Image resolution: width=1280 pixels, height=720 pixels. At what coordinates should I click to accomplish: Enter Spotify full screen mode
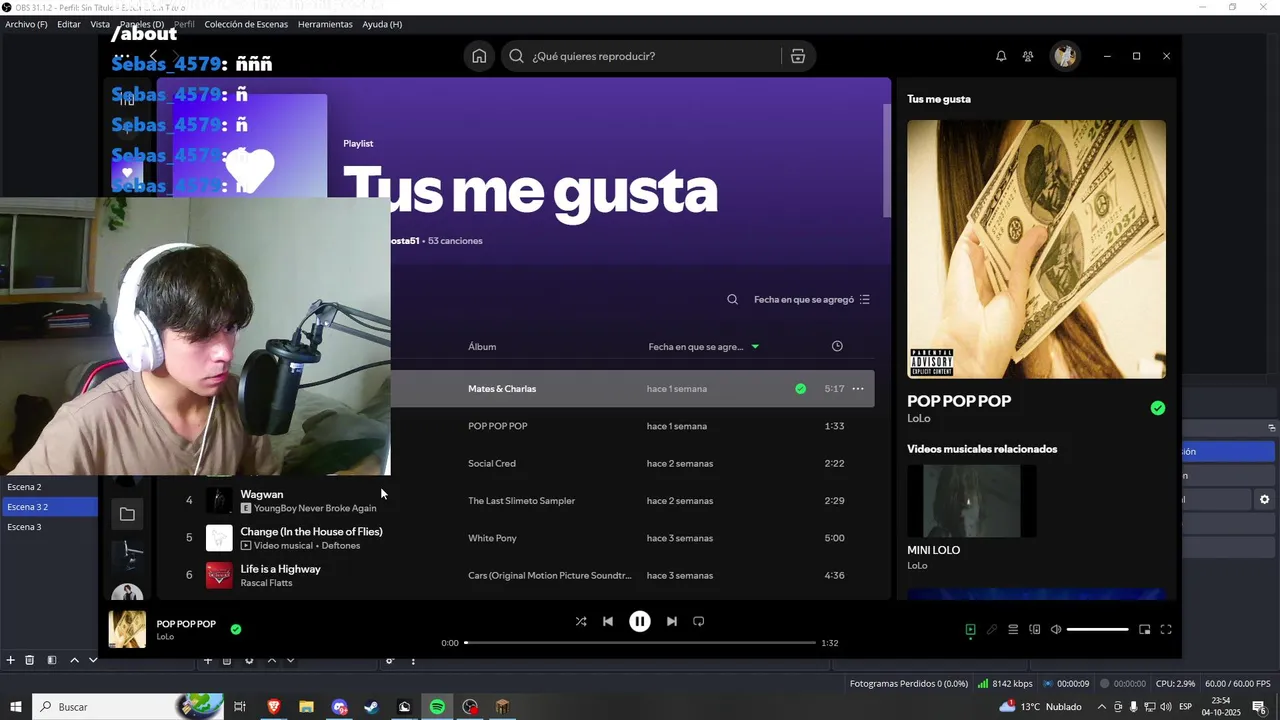(1166, 629)
